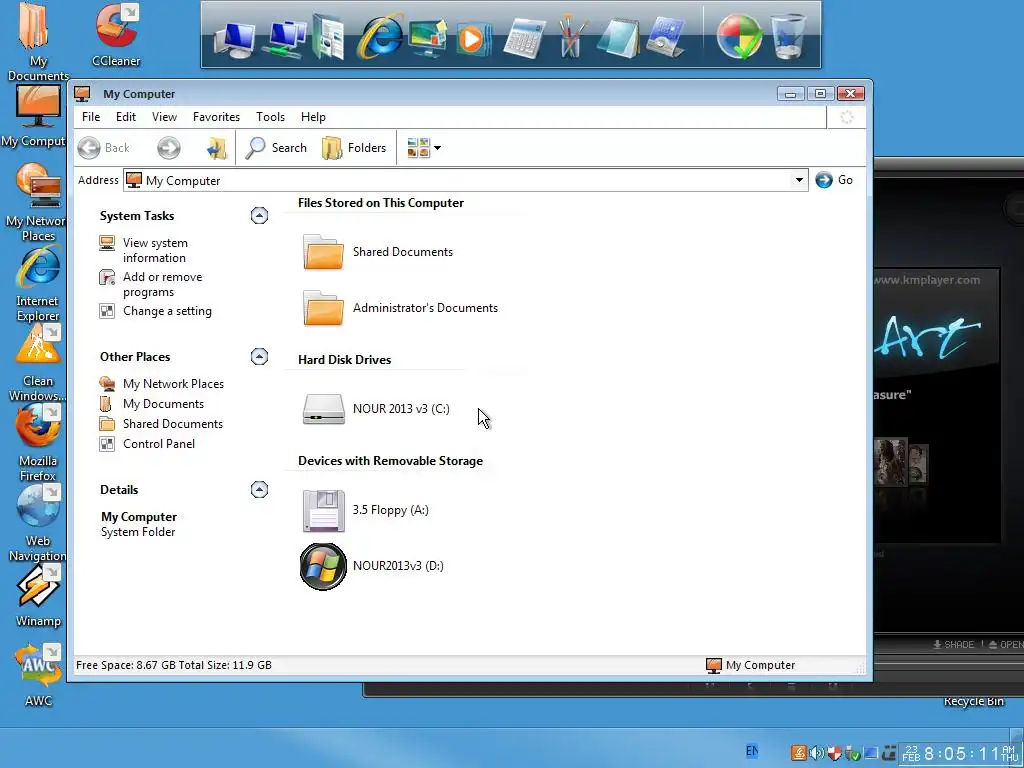Select AWC desktop shortcut
Screen dimensions: 1024x768
coord(38,675)
